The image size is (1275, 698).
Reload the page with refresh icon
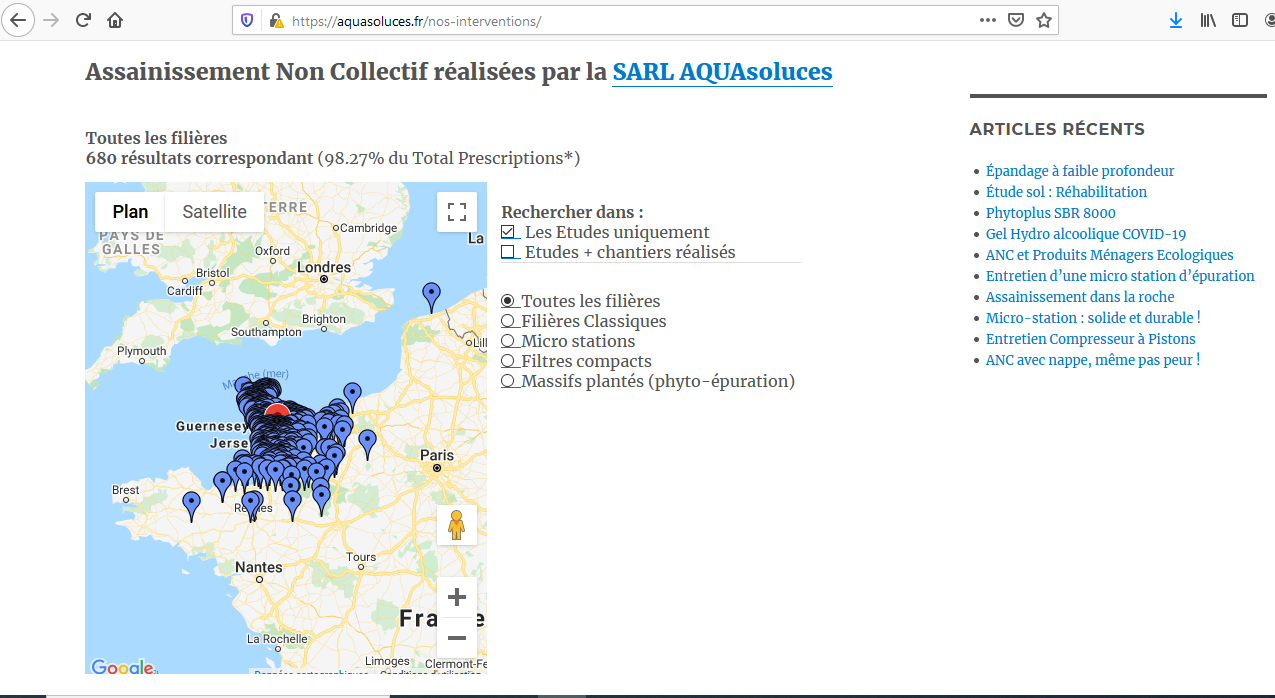[x=84, y=20]
